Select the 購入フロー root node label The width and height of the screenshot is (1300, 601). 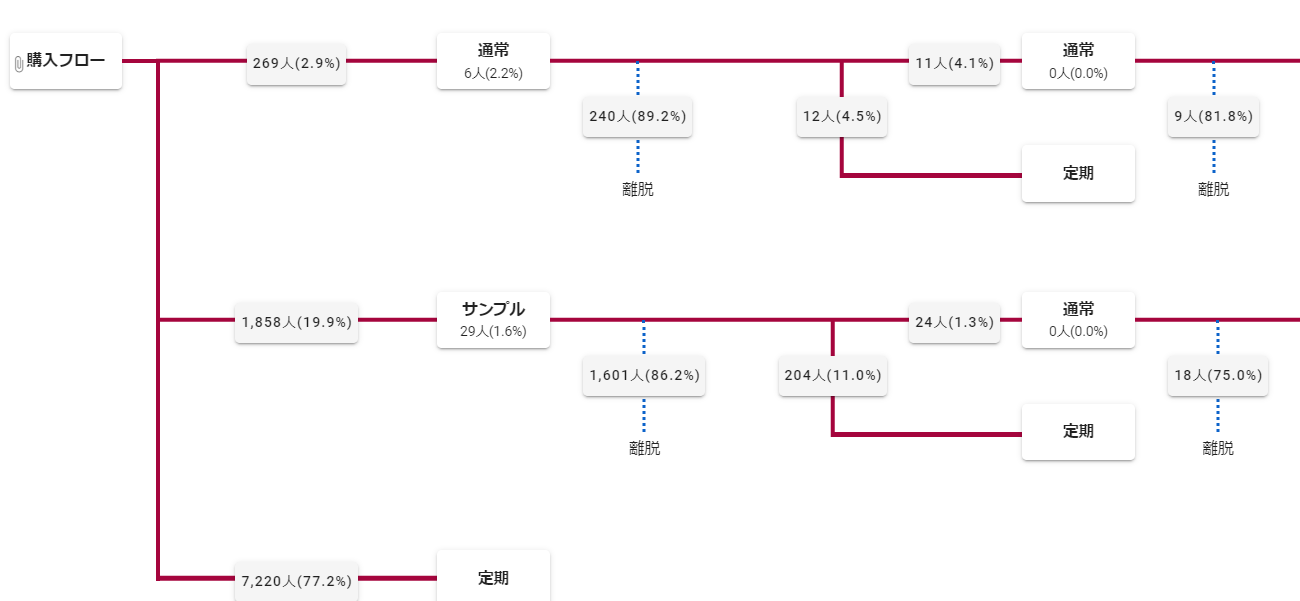point(66,61)
